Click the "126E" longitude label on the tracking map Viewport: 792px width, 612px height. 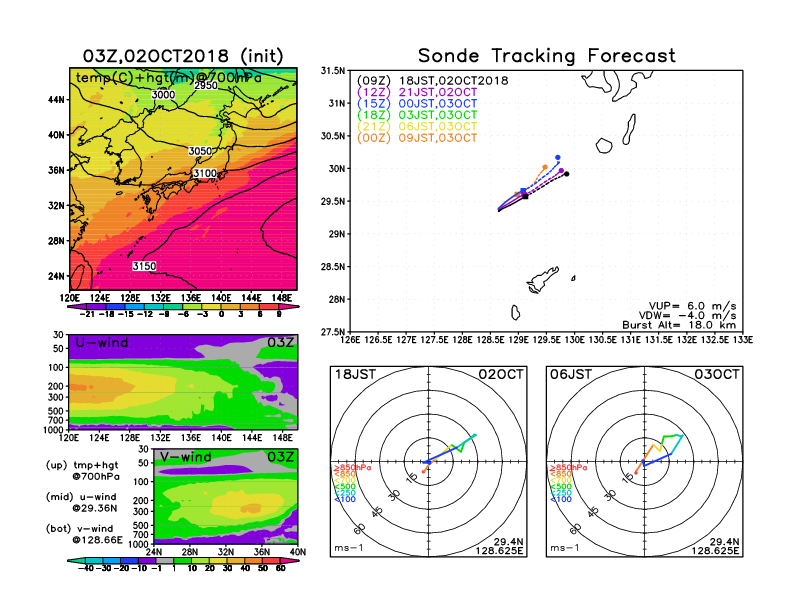point(351,340)
